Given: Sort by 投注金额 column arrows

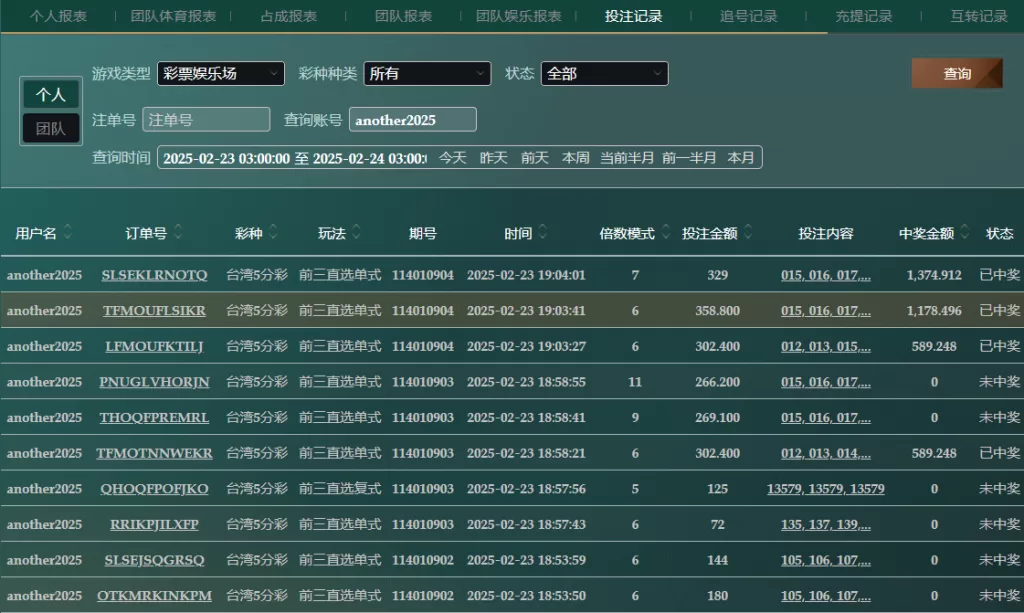Looking at the screenshot, I should click(748, 232).
